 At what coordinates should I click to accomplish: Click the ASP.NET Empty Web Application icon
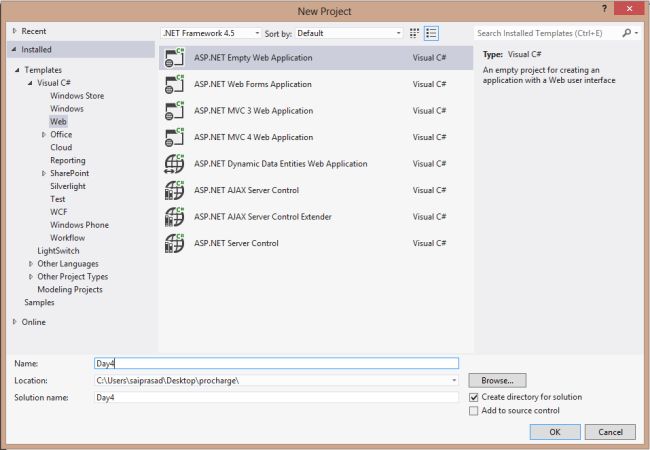pos(174,58)
